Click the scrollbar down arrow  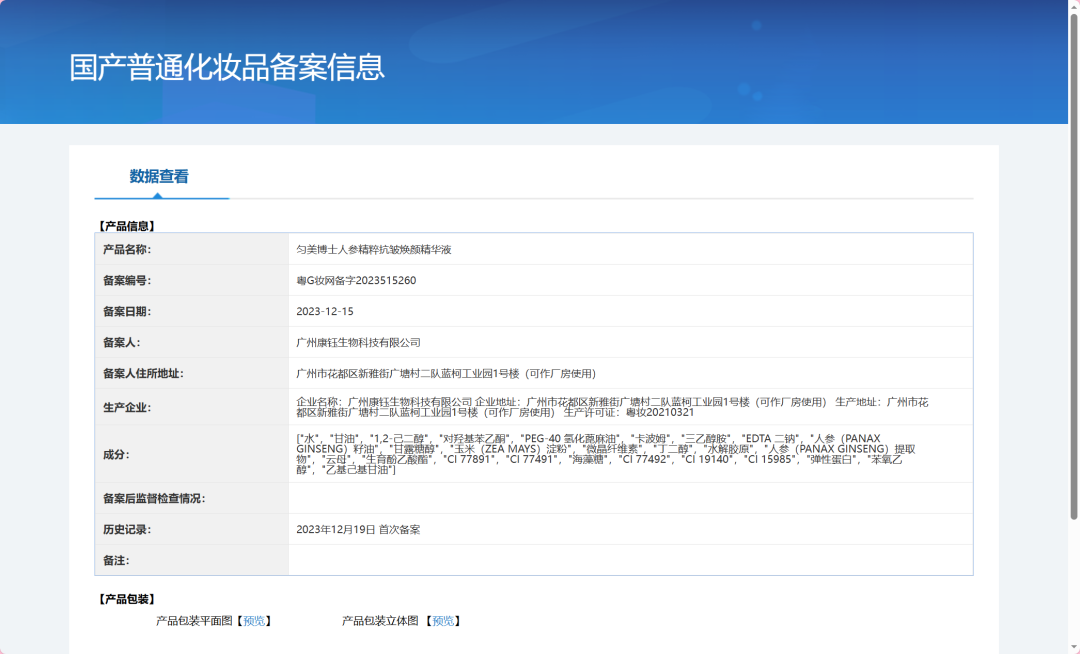click(1074, 647)
